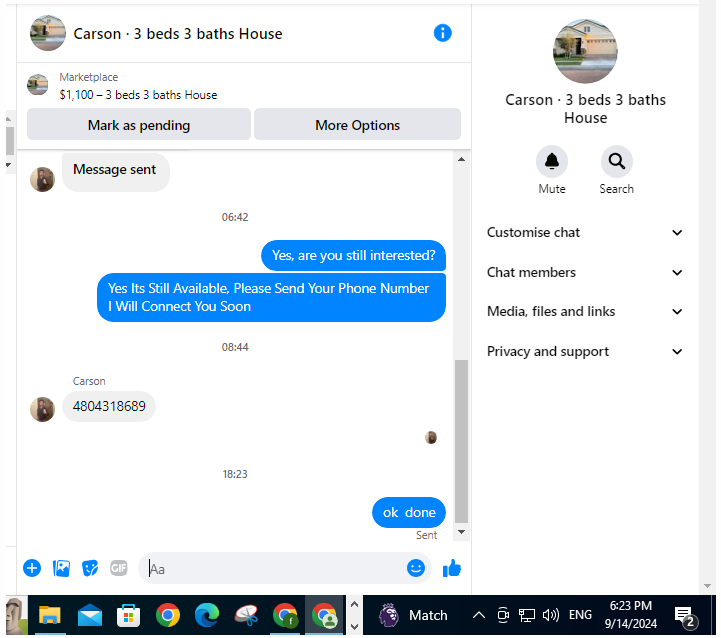Open Microsoft Edge from the taskbar
Image resolution: width=721 pixels, height=638 pixels.
pyautogui.click(x=207, y=615)
